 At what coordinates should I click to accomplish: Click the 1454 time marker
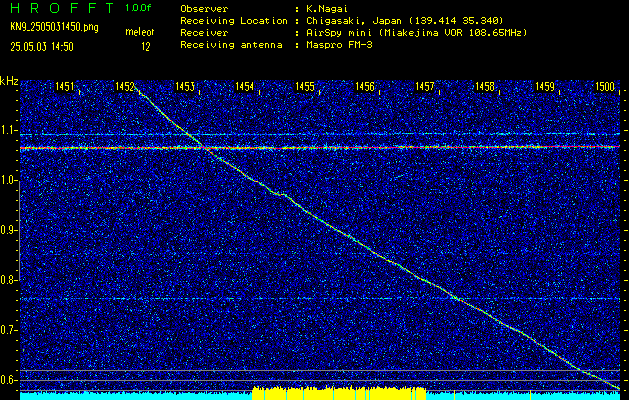click(x=245, y=86)
